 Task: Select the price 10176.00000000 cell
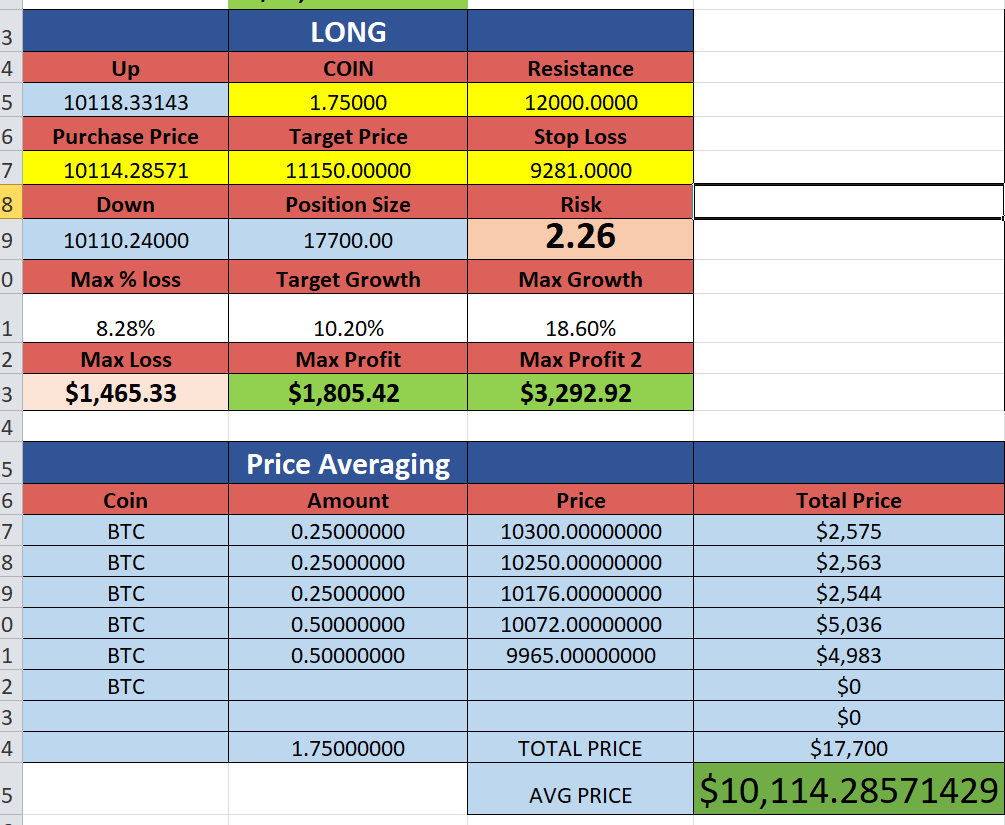(x=581, y=592)
